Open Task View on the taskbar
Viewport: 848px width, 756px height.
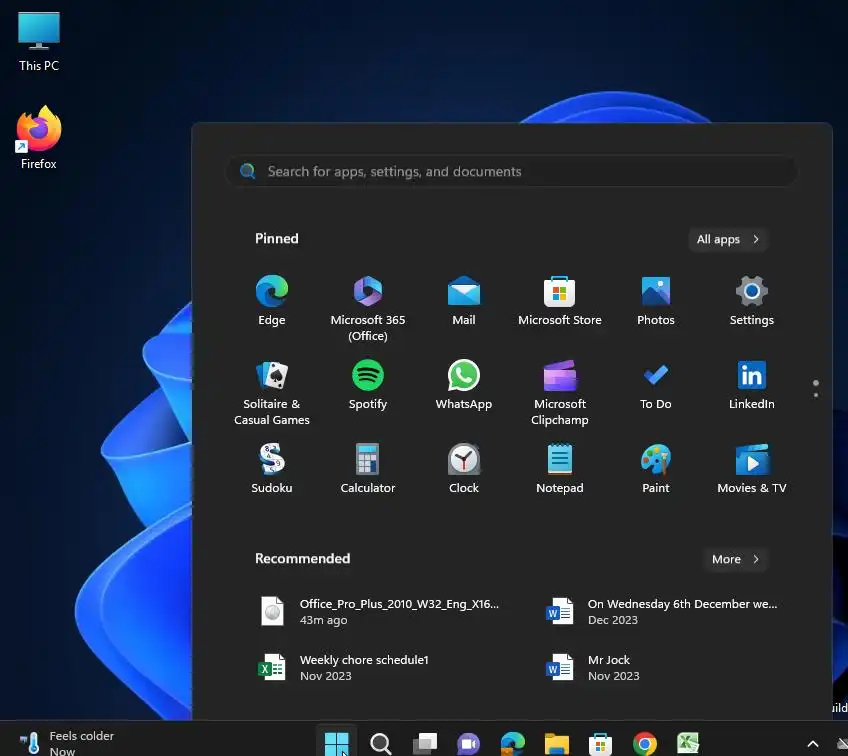(x=425, y=744)
